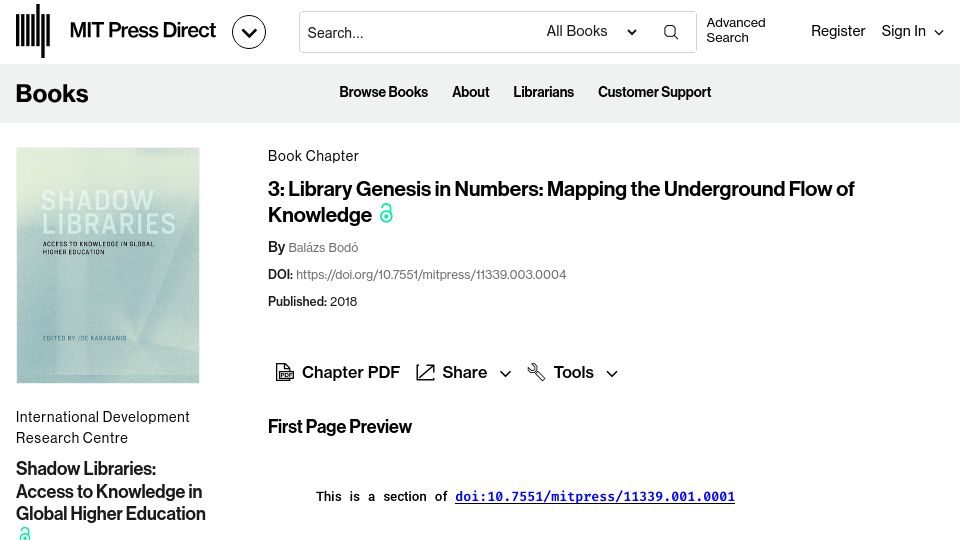Click the Chapter PDF icon
960x540 pixels.
tap(284, 372)
